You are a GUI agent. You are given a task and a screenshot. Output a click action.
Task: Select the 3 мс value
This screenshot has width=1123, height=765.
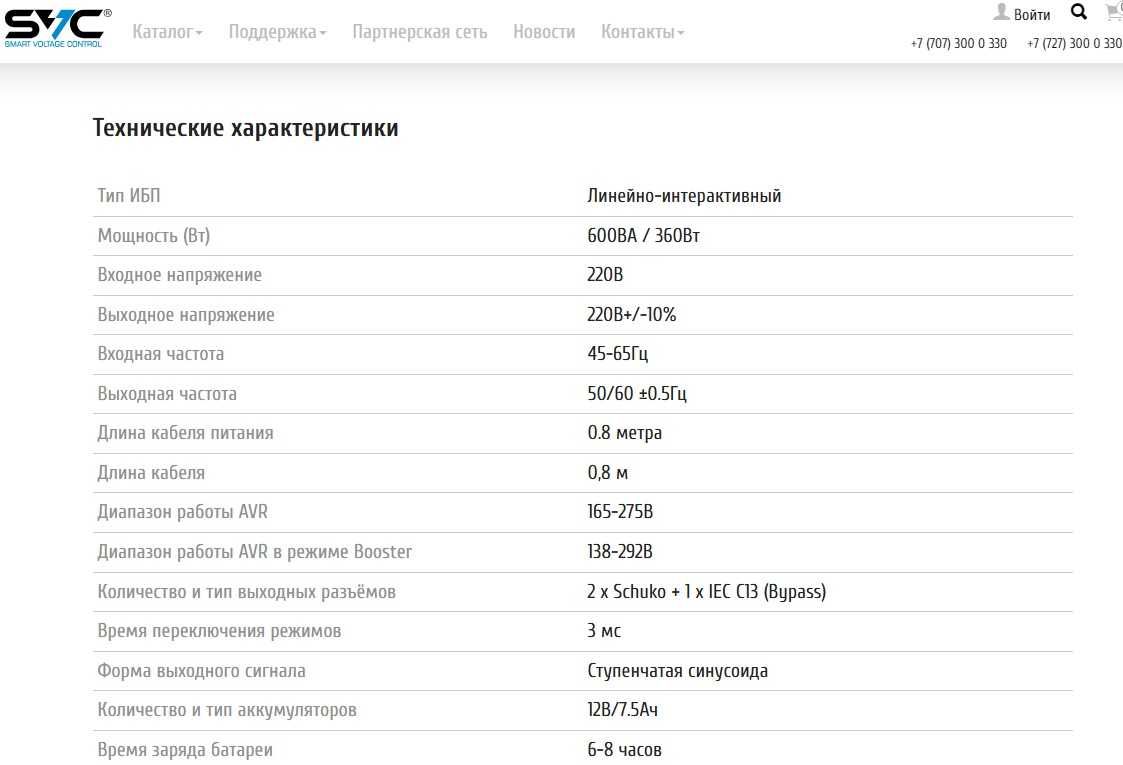(x=604, y=631)
